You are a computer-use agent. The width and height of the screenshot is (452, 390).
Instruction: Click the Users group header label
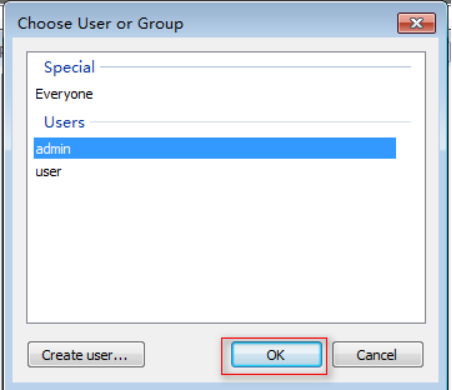click(x=64, y=122)
